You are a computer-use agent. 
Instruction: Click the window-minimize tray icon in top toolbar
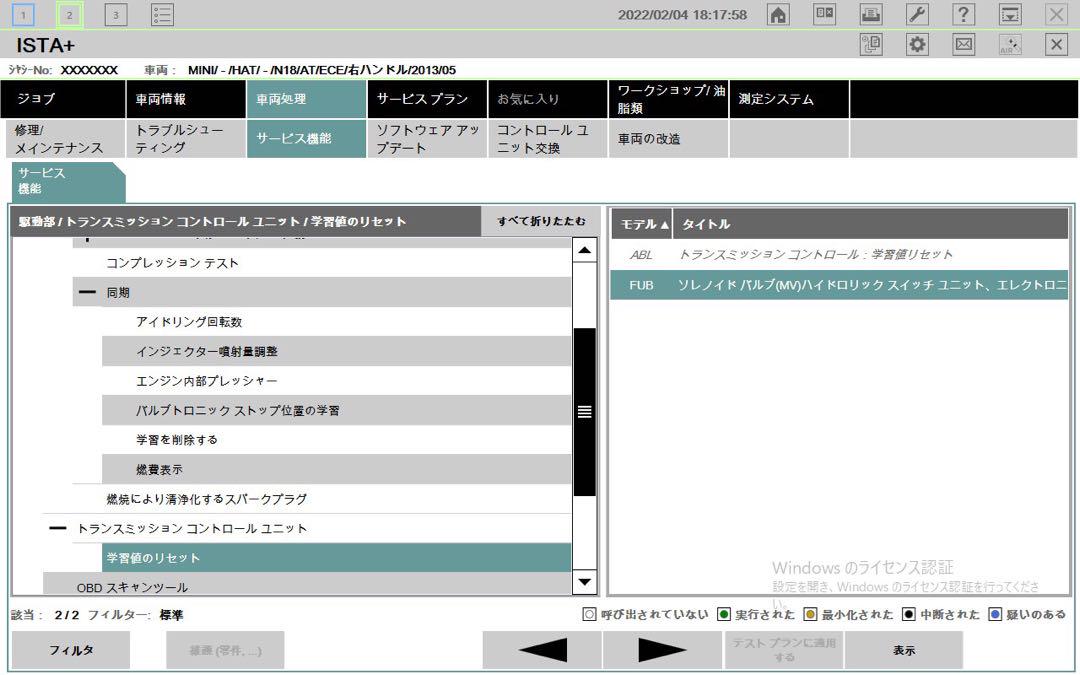pos(1010,14)
